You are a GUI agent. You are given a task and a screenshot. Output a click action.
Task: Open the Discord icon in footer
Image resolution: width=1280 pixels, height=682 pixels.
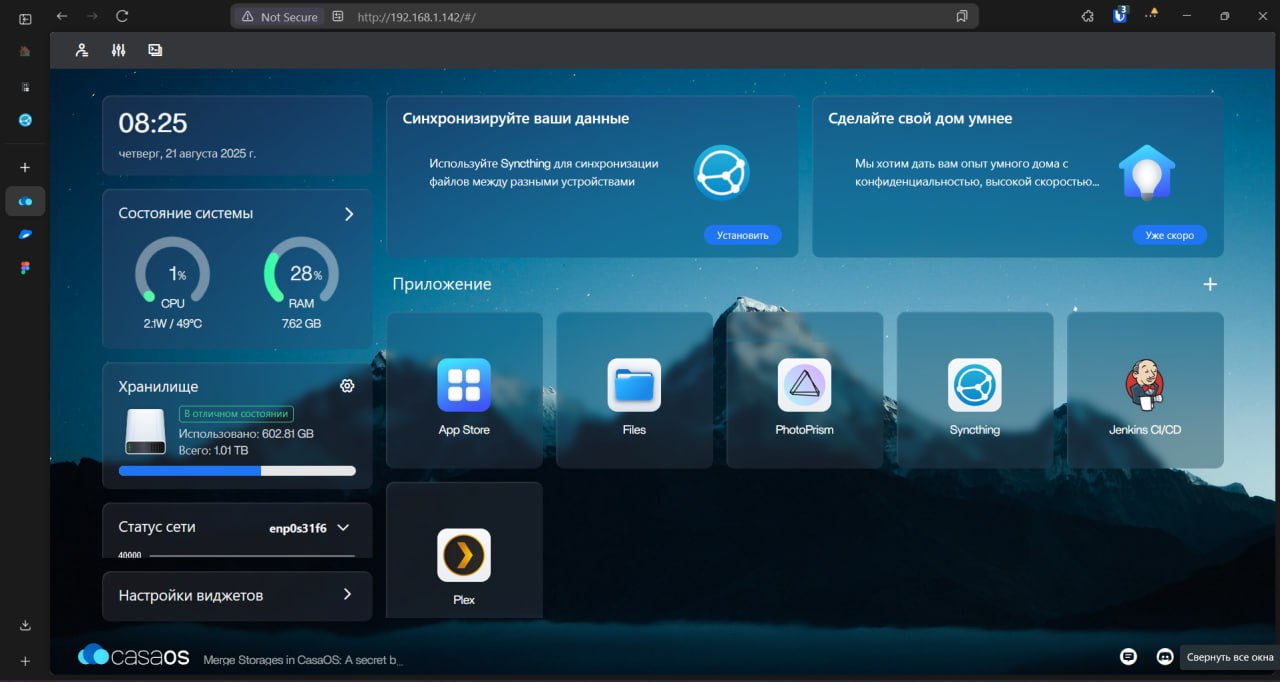click(x=1164, y=657)
